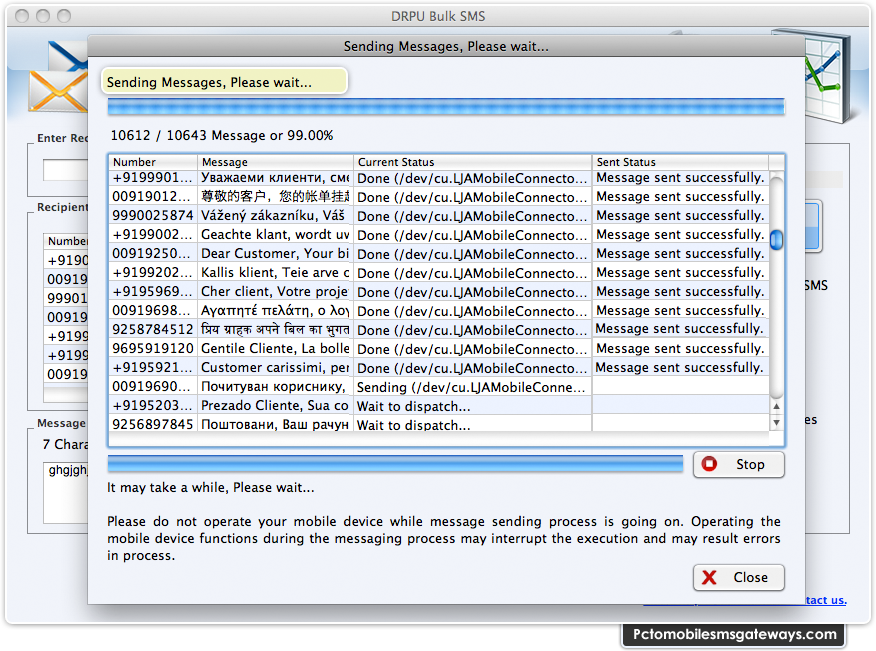Click the 'Prezado Cliente, Sua co' message cell

[x=275, y=406]
